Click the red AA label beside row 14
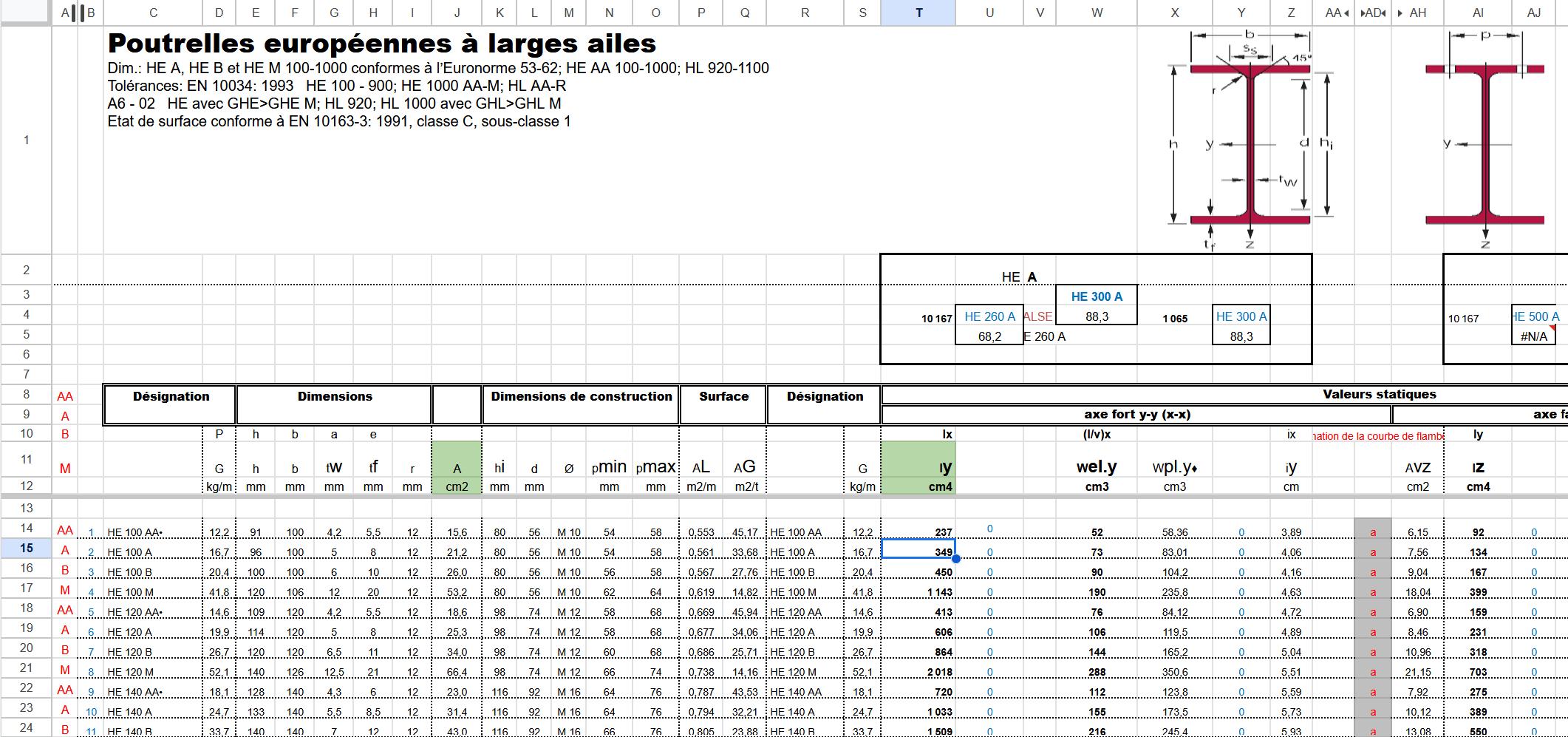This screenshot has width=1568, height=737. tap(64, 531)
